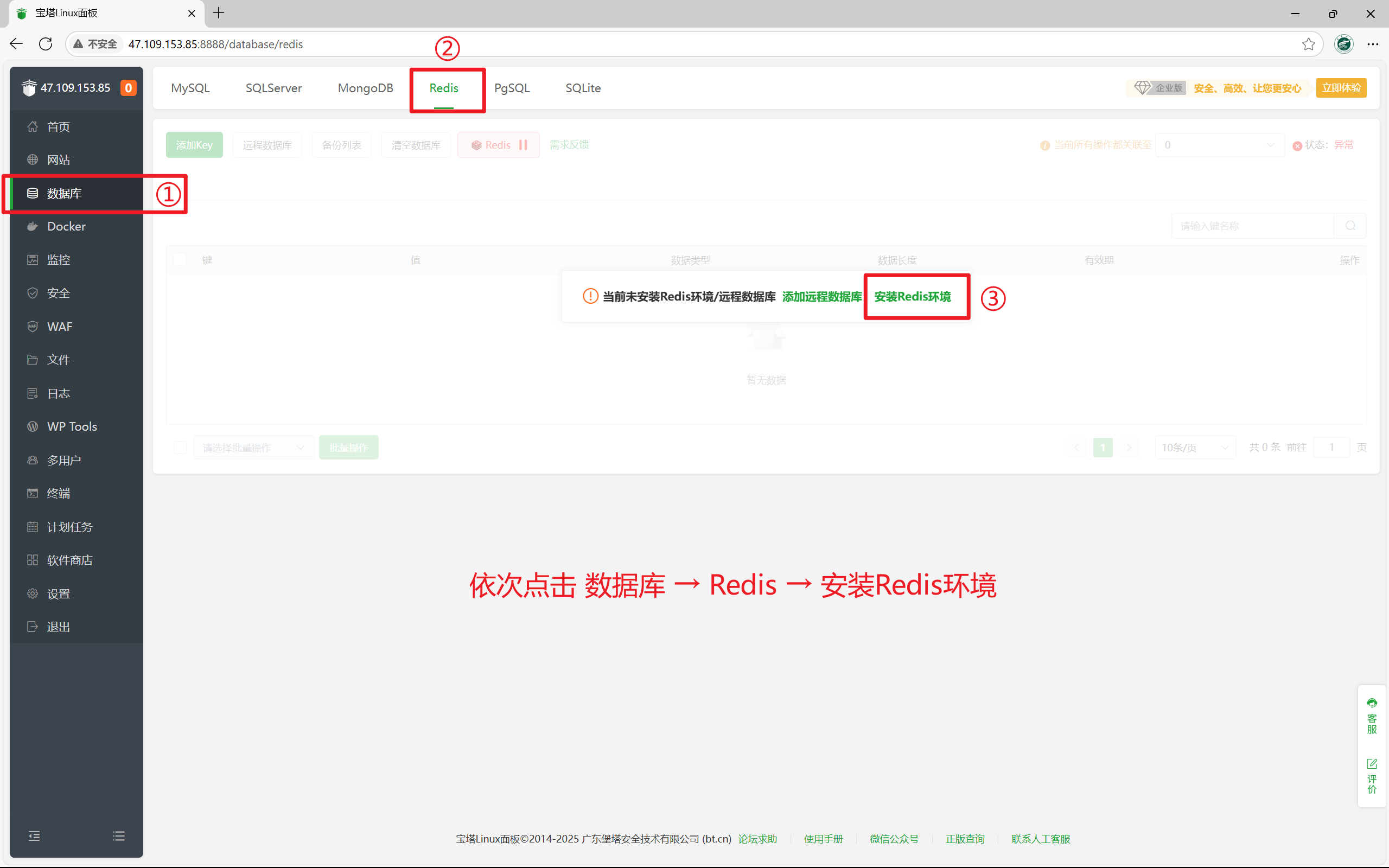Bookmark page with star icon

(1309, 44)
